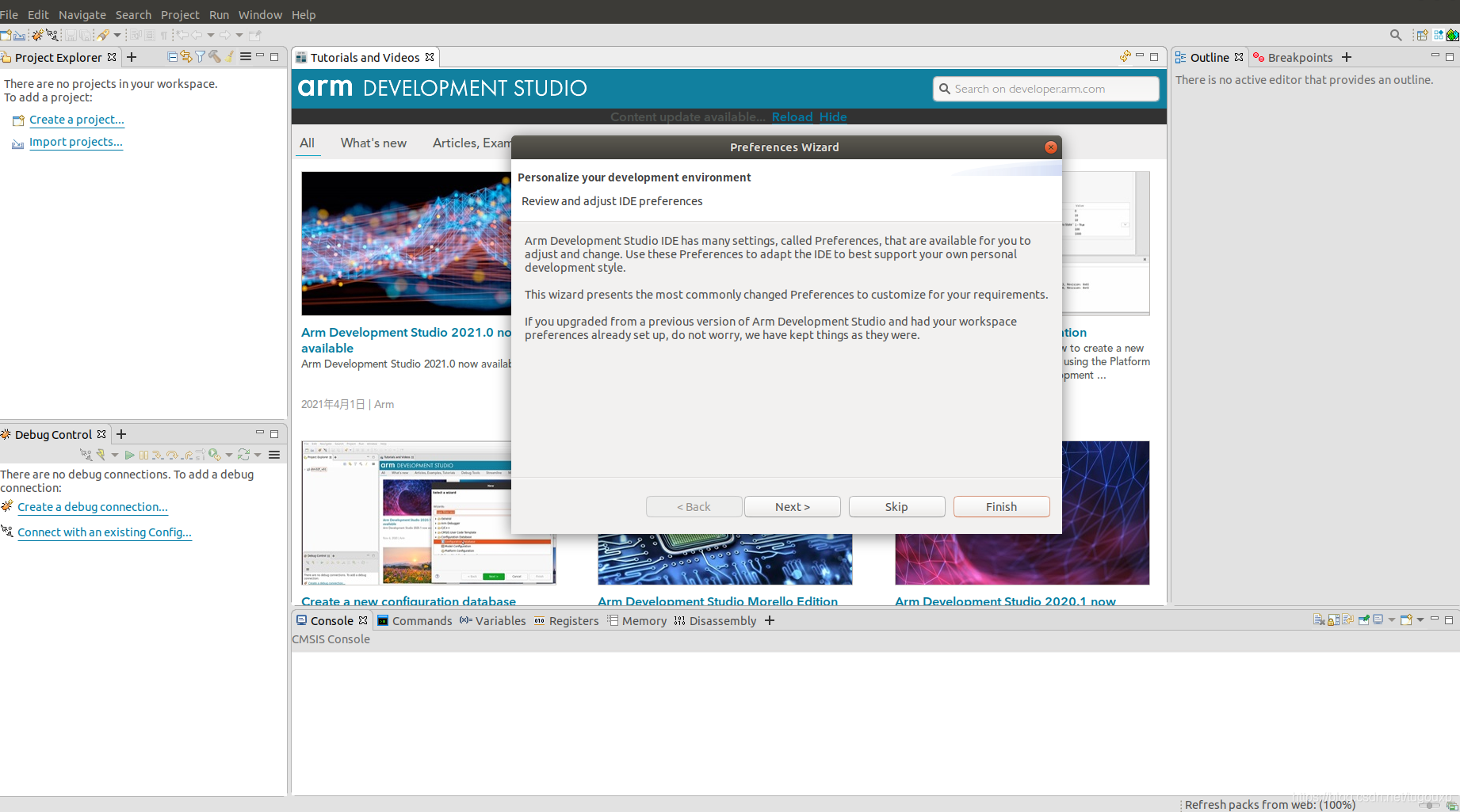The width and height of the screenshot is (1460, 812).
Task: Click the filter funnel in Project Explorer
Action: [200, 57]
